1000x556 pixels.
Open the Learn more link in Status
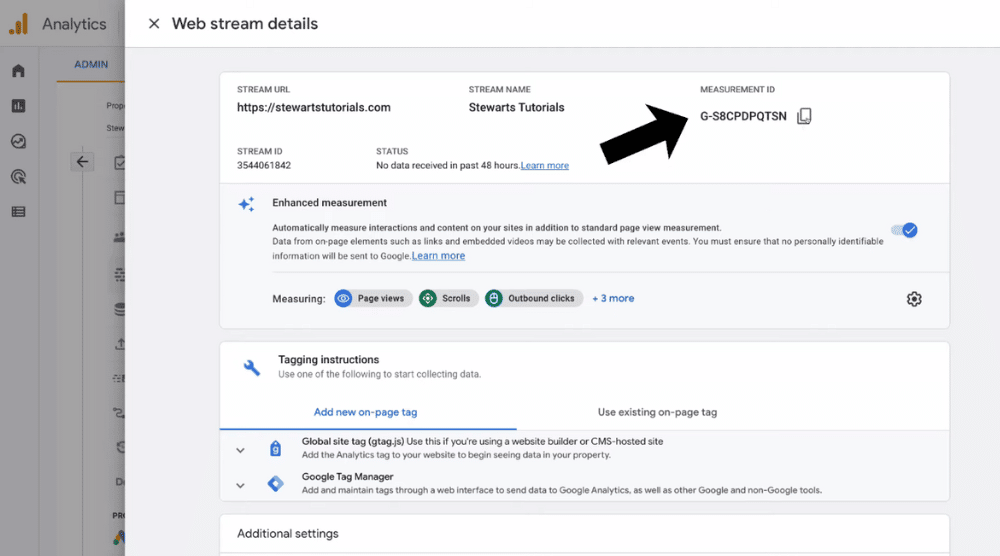(545, 165)
